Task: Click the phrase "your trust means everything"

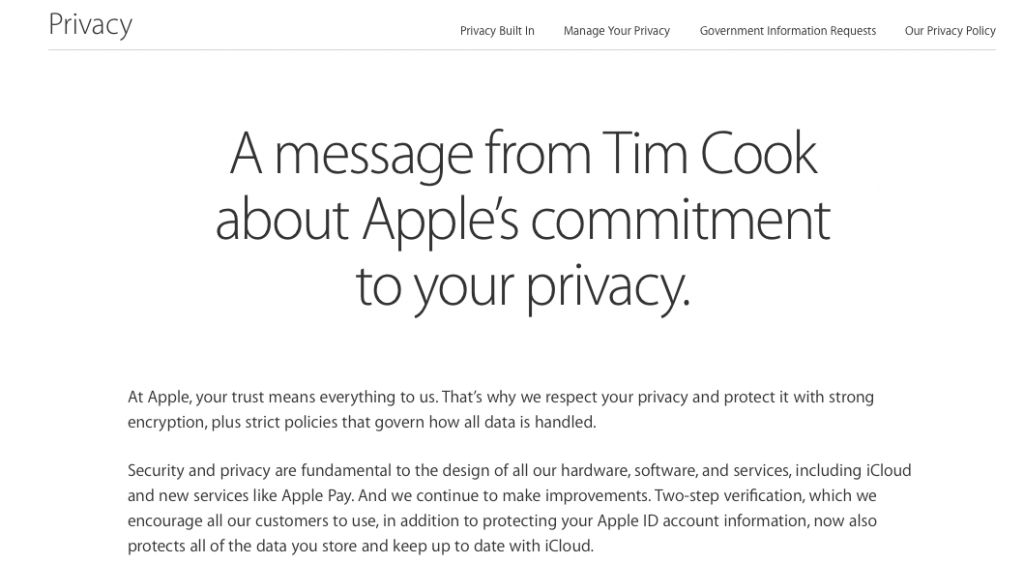Action: tap(293, 398)
